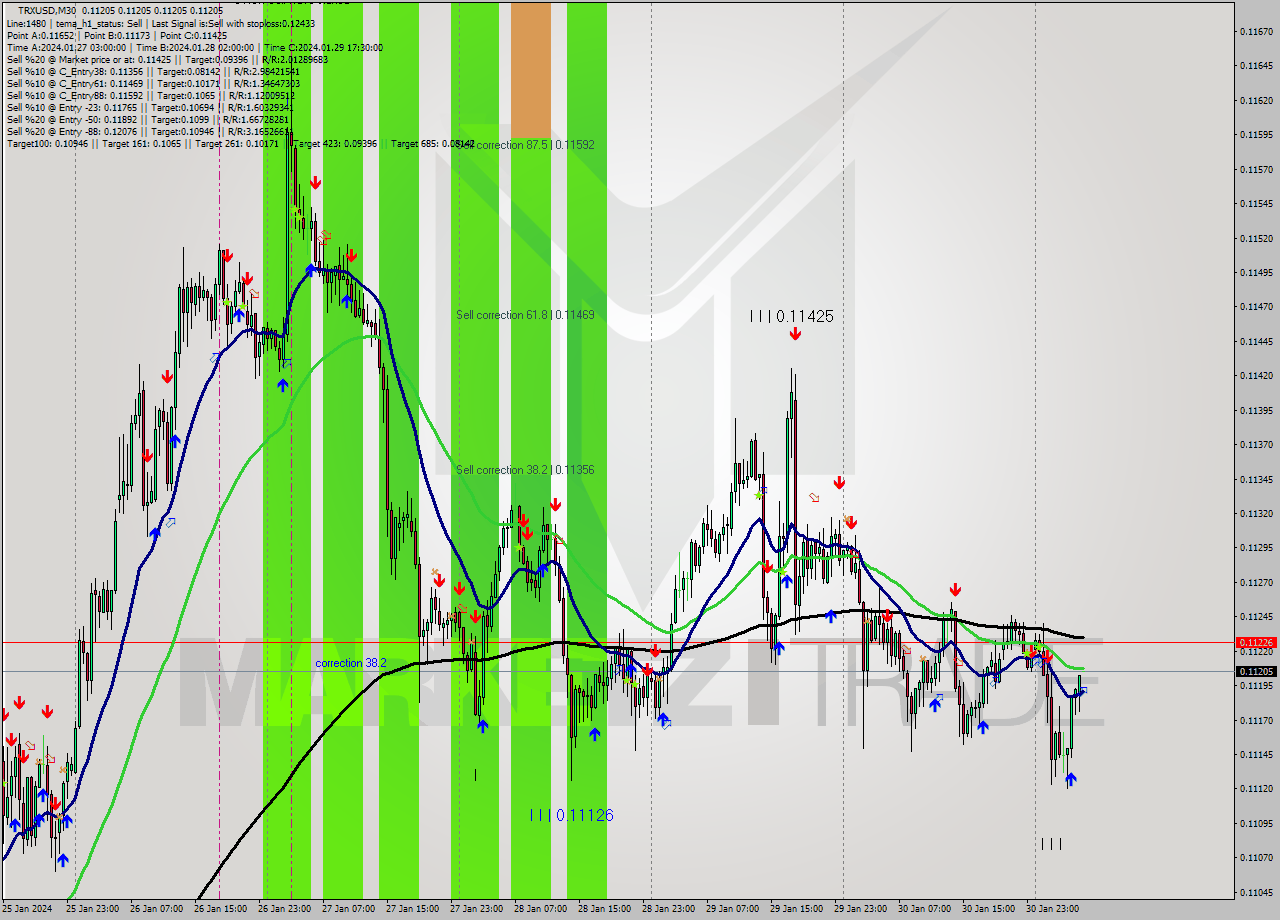This screenshot has height=920, width=1280.
Task: Click the 'Target100: 0.10946' targets line
Action: pyautogui.click(x=240, y=144)
